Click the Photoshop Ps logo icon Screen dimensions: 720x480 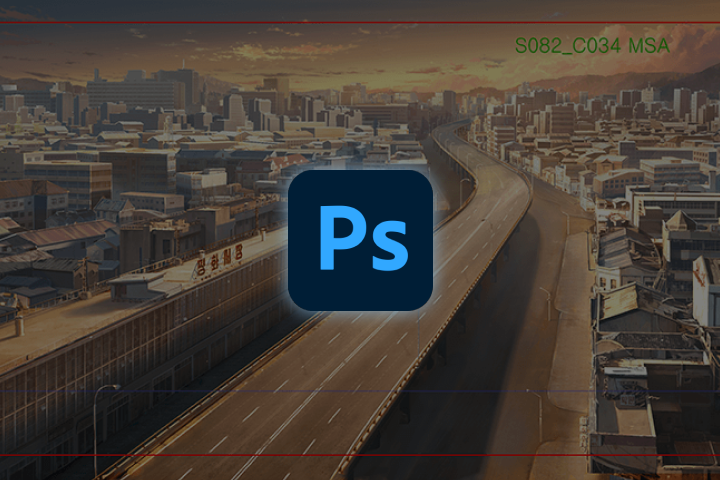point(360,240)
